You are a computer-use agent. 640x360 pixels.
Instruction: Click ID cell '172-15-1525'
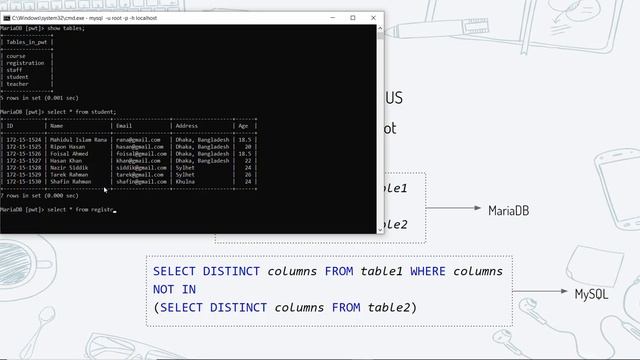click(24, 147)
